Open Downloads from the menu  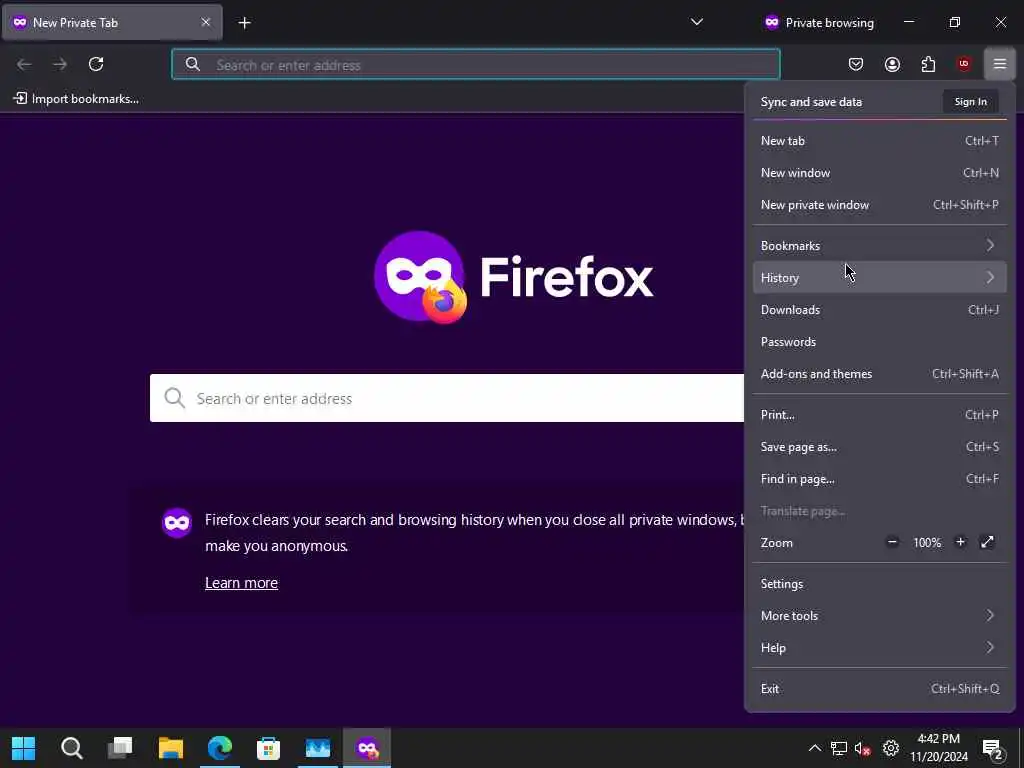tap(880, 310)
